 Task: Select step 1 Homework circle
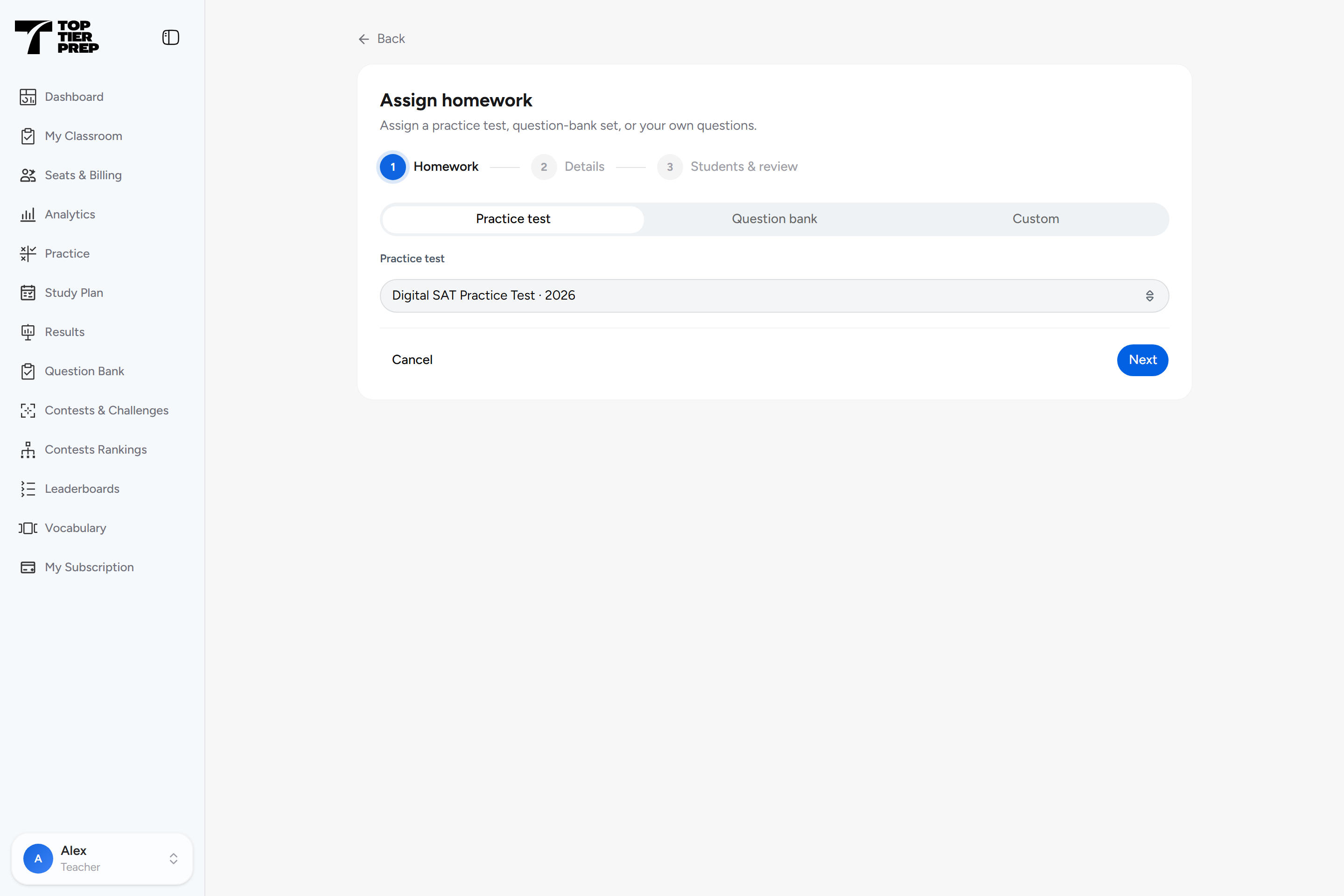pyautogui.click(x=393, y=167)
